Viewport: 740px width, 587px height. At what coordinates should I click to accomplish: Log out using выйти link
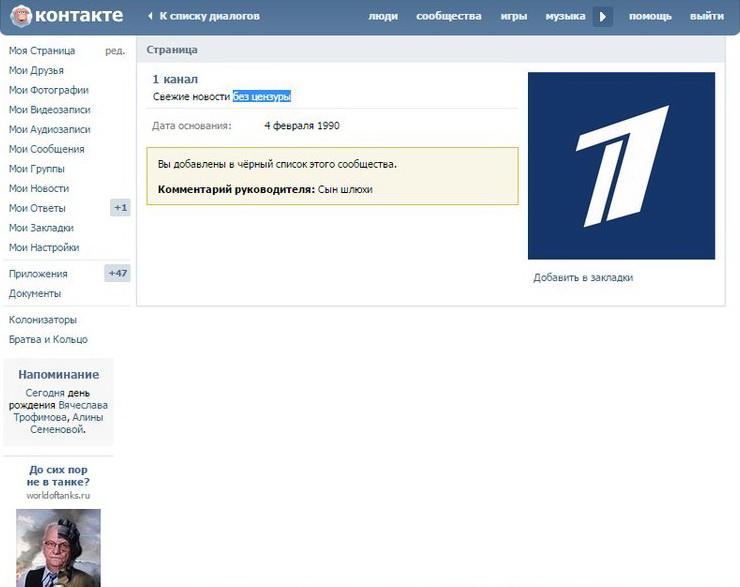(x=706, y=16)
